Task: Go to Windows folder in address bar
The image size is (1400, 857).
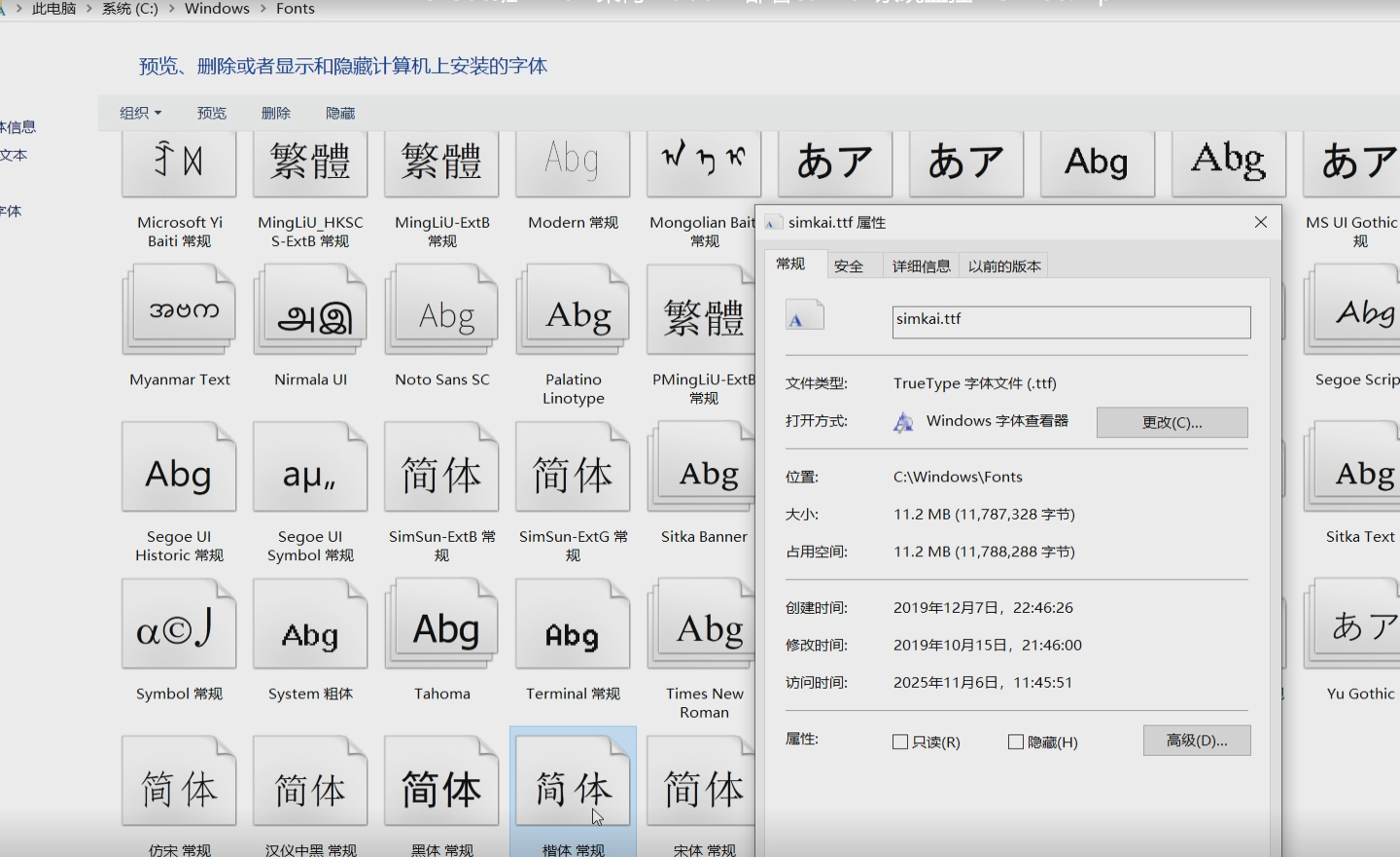Action: click(217, 8)
